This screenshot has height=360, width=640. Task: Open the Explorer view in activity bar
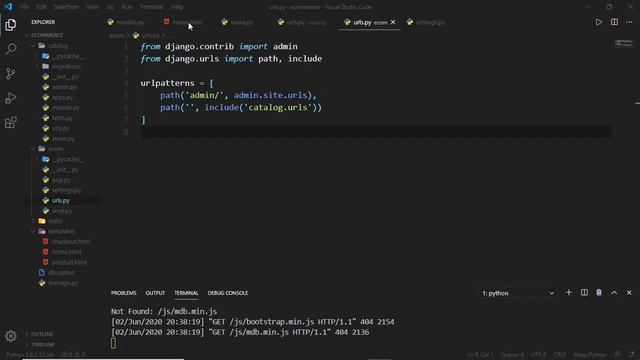[x=11, y=25]
